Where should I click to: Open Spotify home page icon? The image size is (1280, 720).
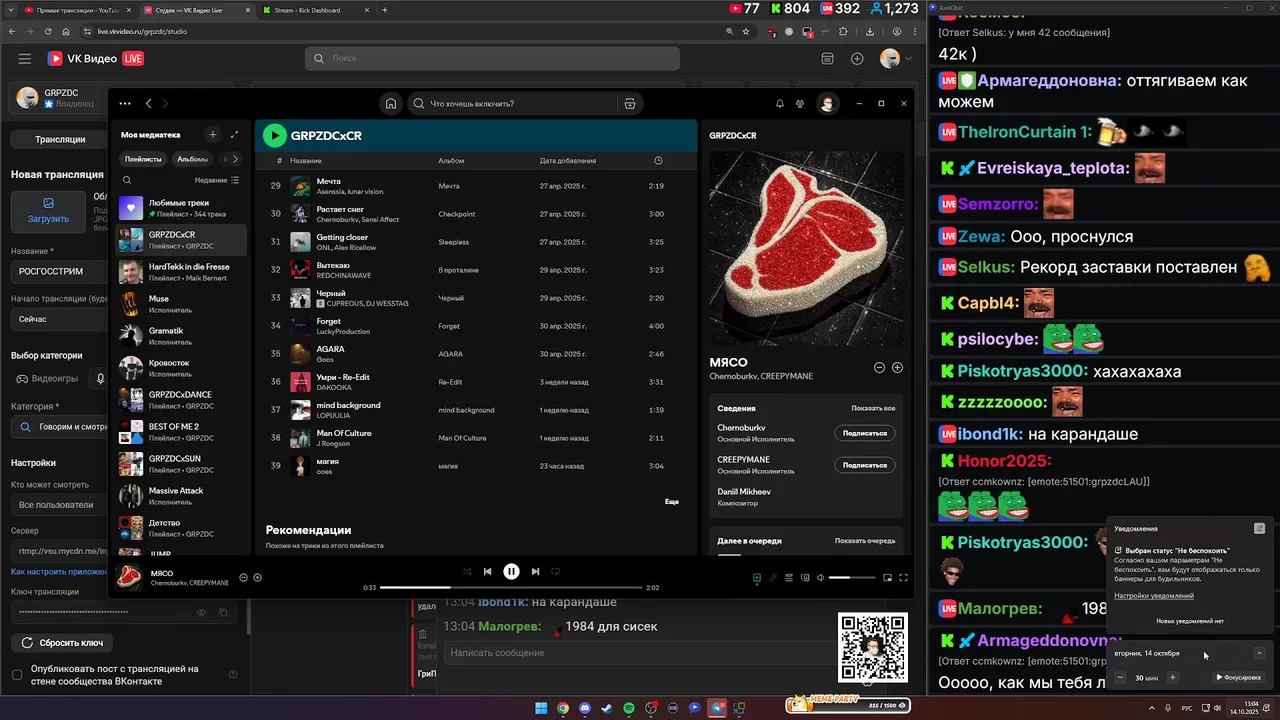coord(391,103)
